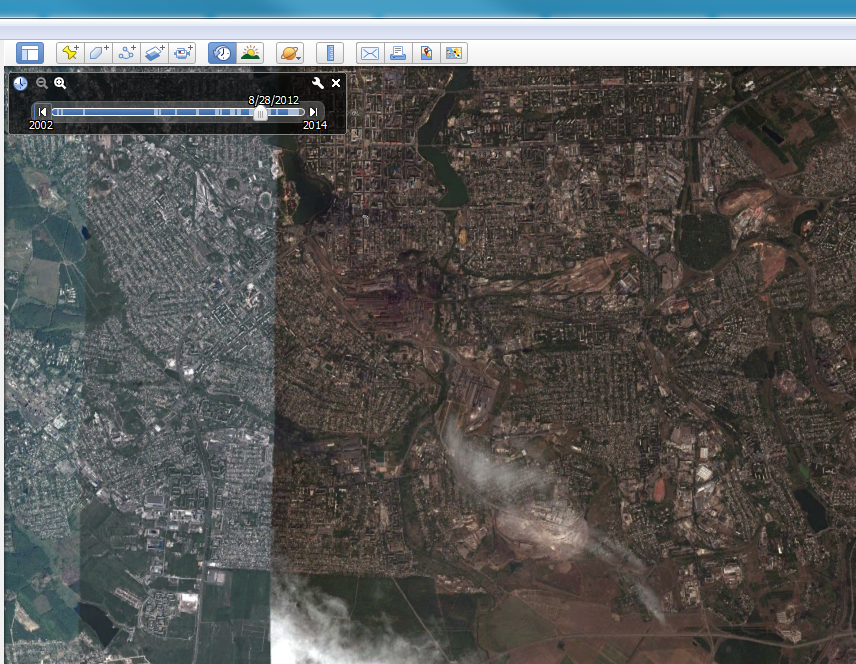Step back to previous imagery date
Image resolution: width=856 pixels, height=664 pixels.
click(x=42, y=112)
